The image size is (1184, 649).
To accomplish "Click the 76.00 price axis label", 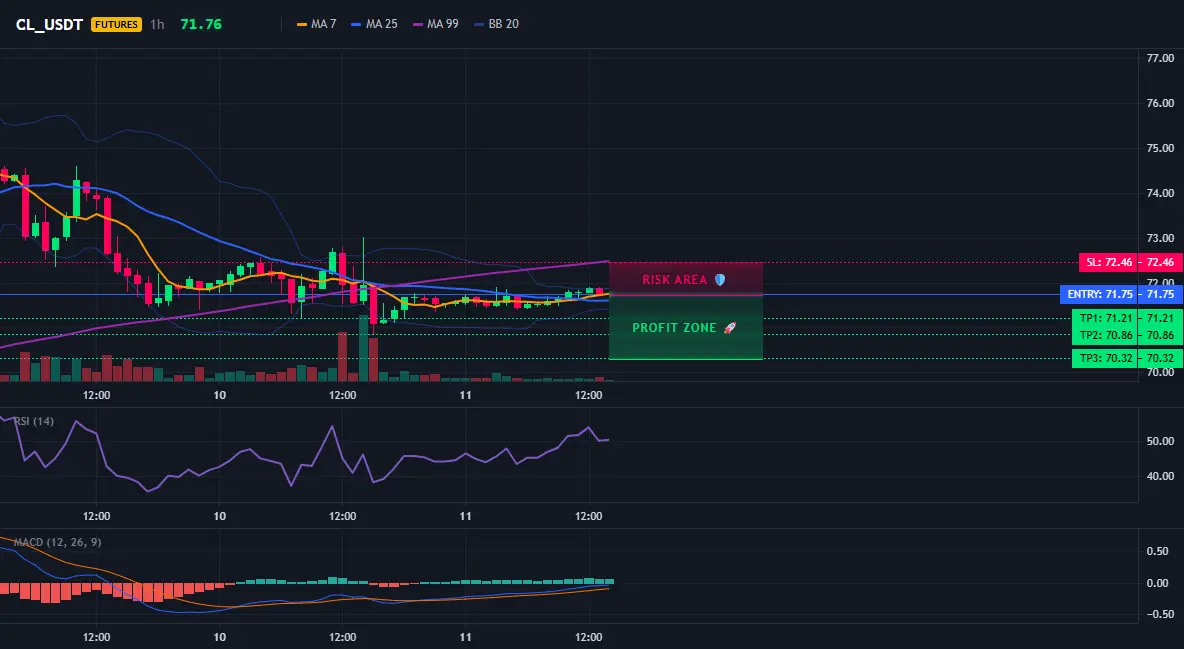I will (x=1160, y=103).
